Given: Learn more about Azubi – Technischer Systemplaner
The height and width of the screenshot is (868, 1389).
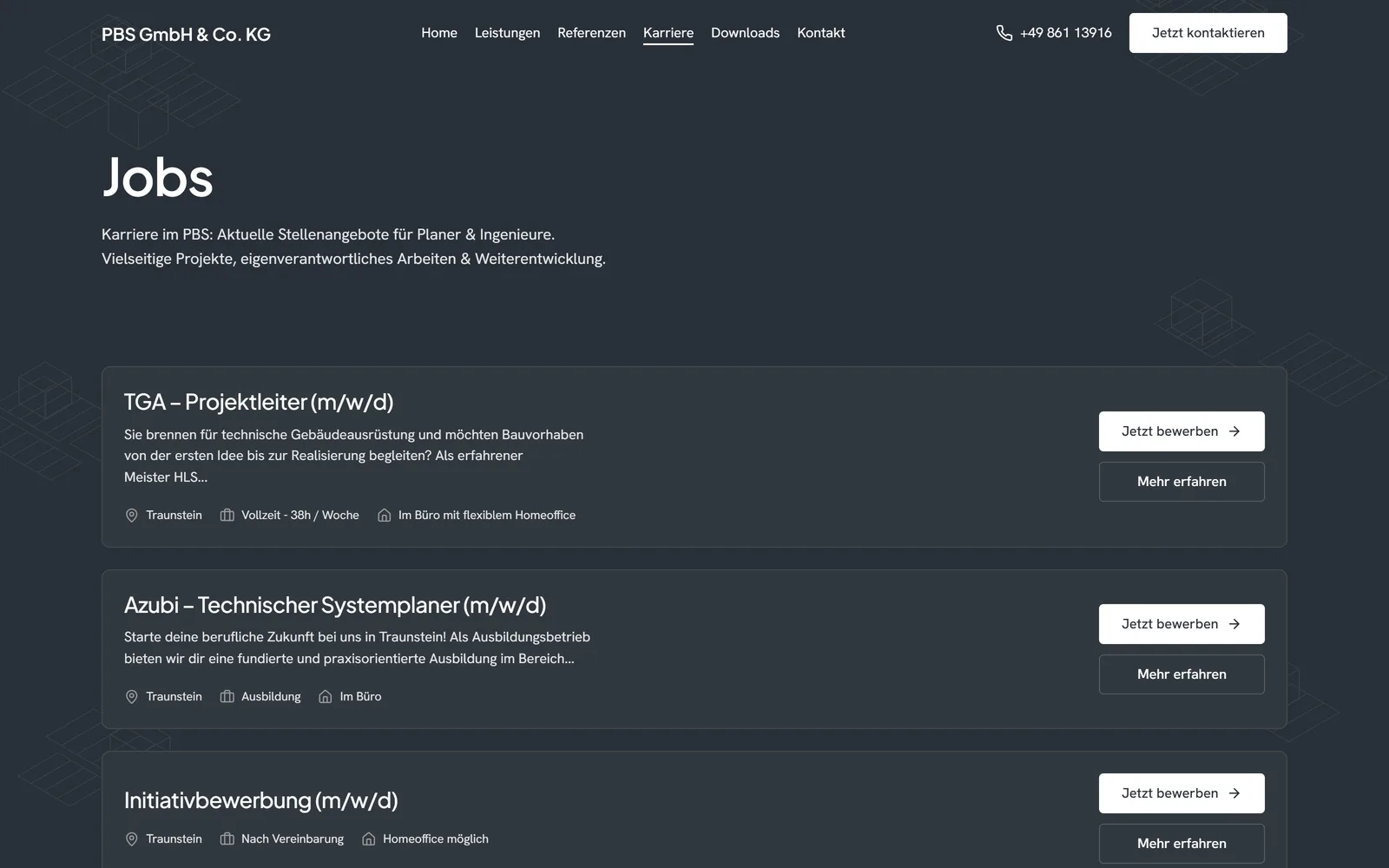Looking at the screenshot, I should 1182,674.
